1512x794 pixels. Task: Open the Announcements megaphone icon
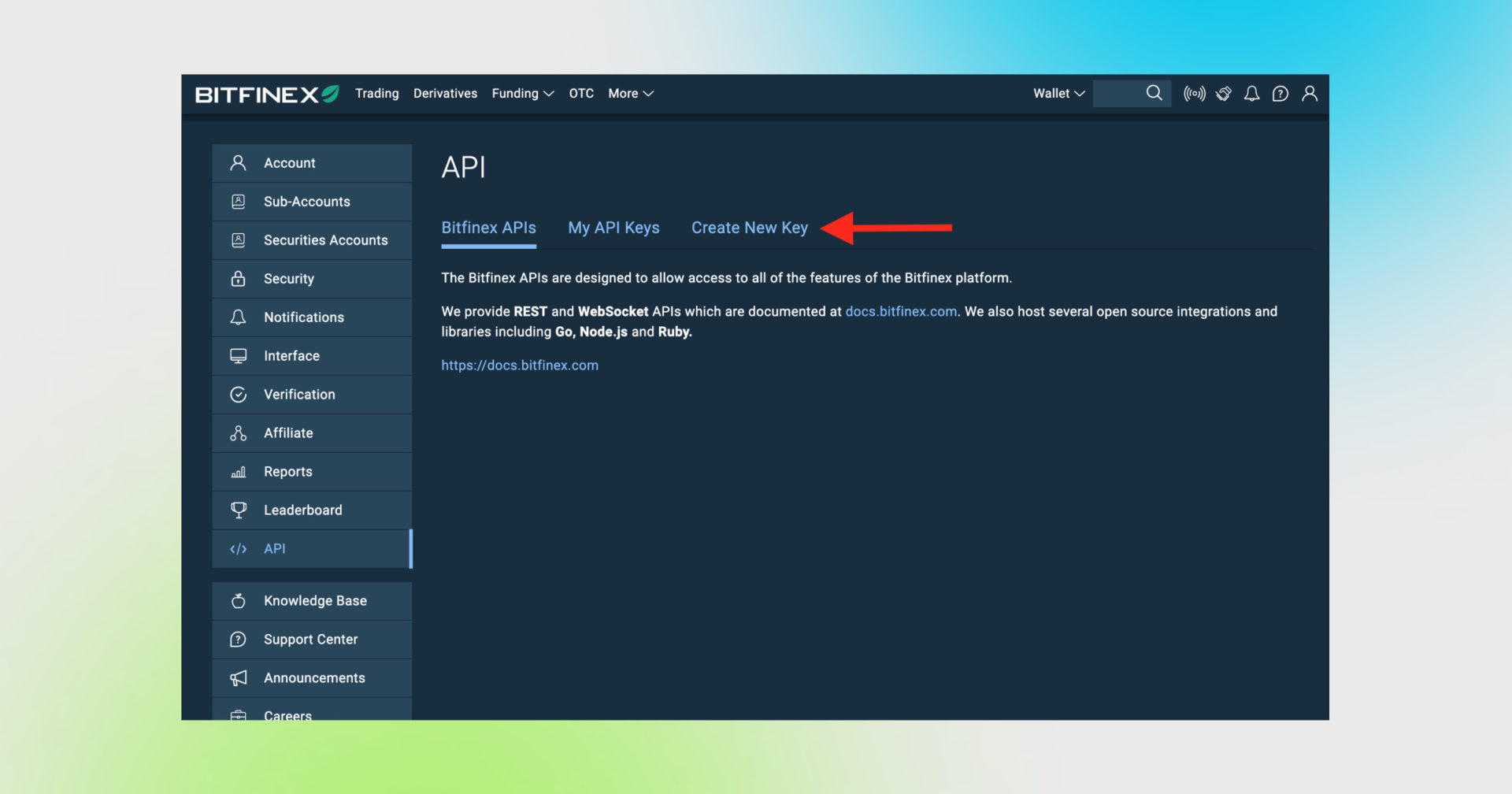pyautogui.click(x=239, y=677)
